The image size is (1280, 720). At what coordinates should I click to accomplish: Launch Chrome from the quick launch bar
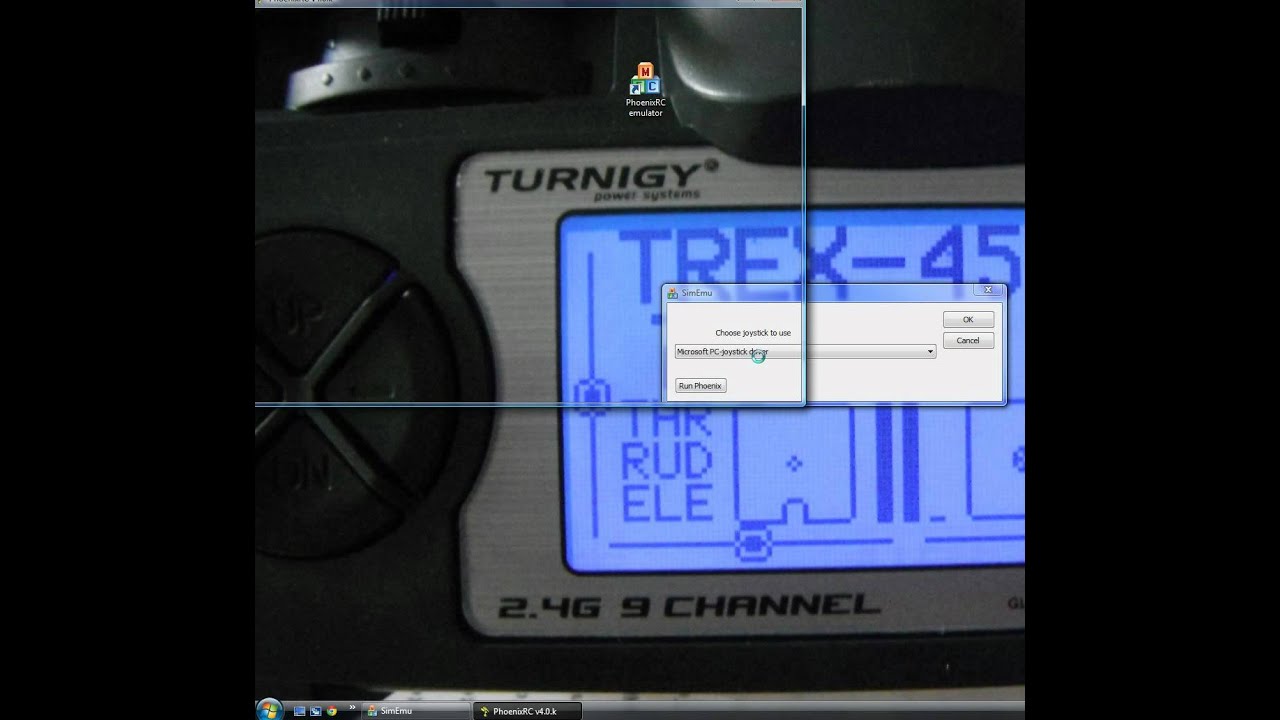pyautogui.click(x=331, y=711)
